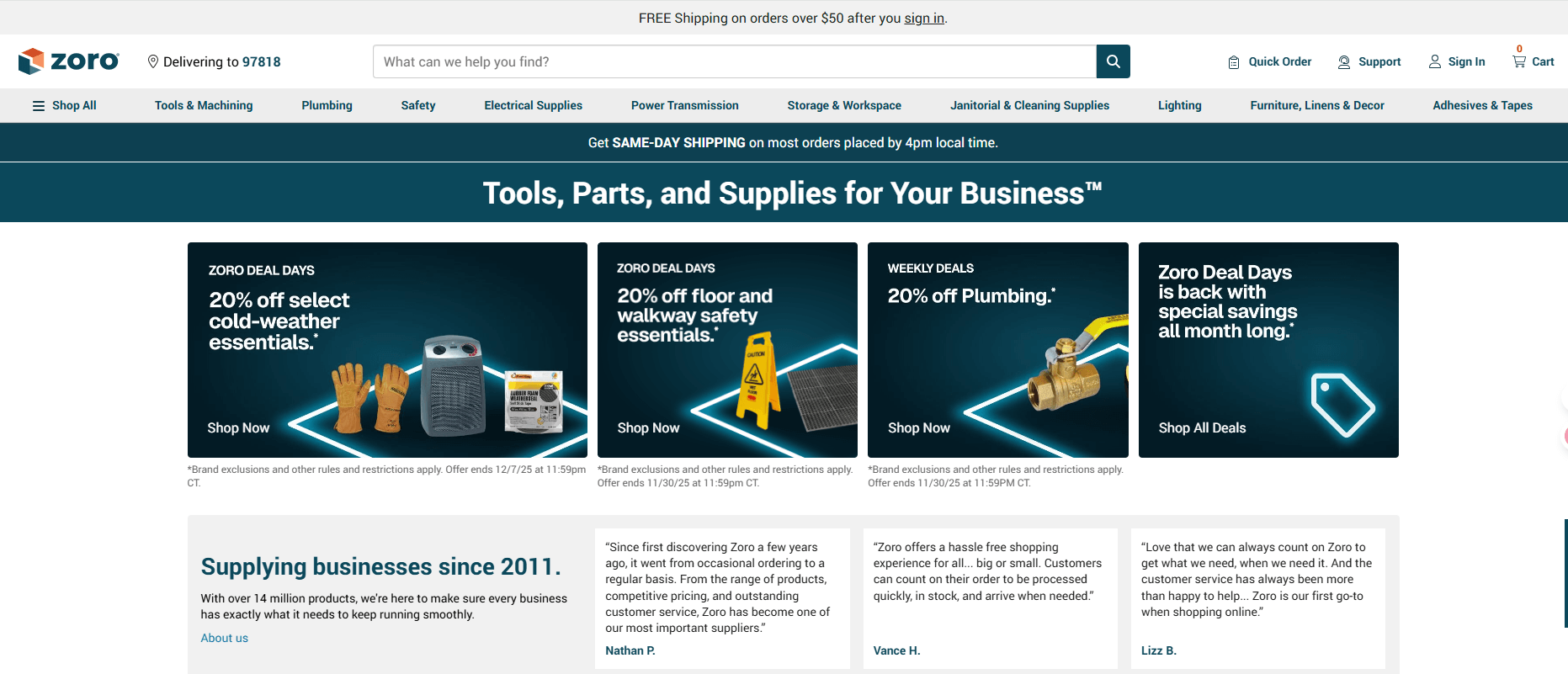Shop Now for floor safety essentials
Screen dimensions: 1568x674
648,427
